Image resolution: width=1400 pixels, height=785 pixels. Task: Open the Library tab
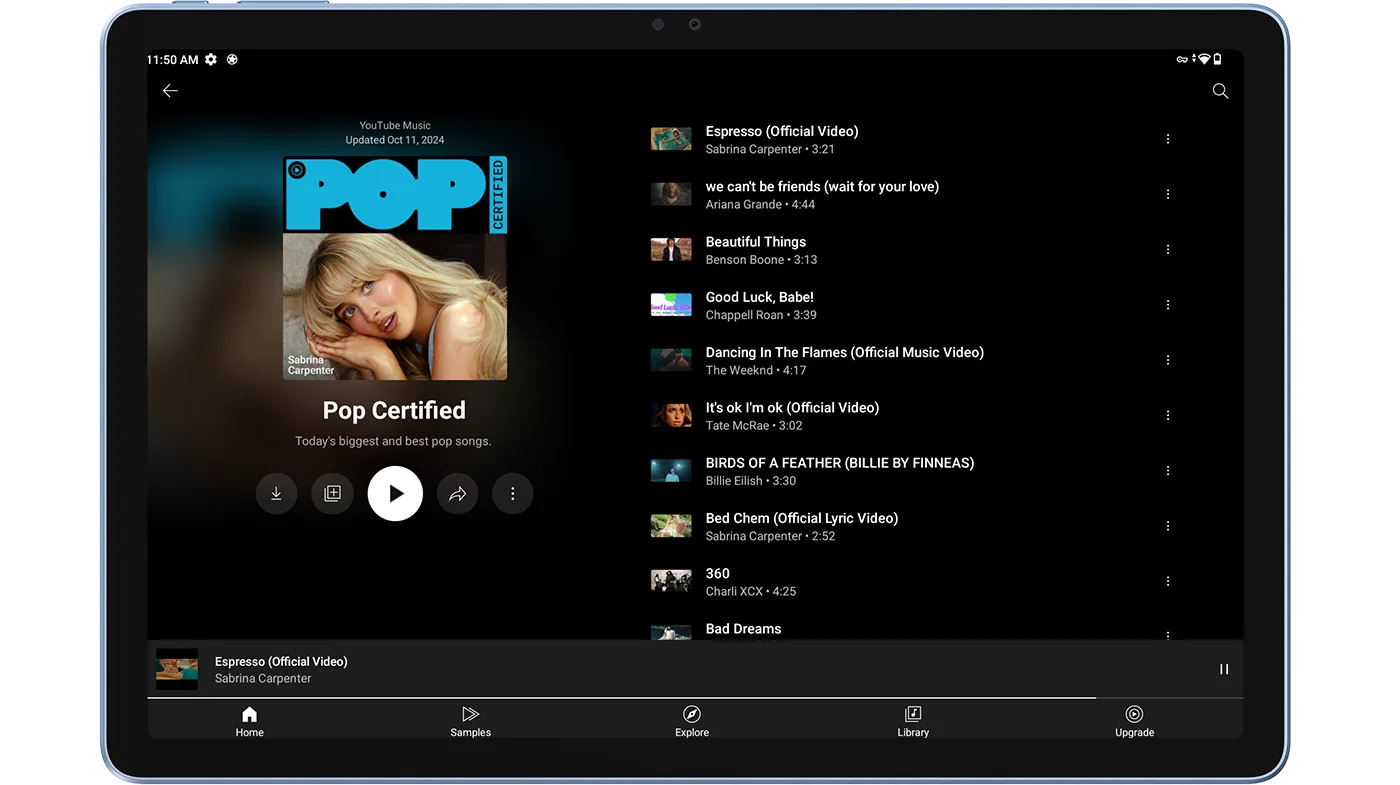pos(913,721)
